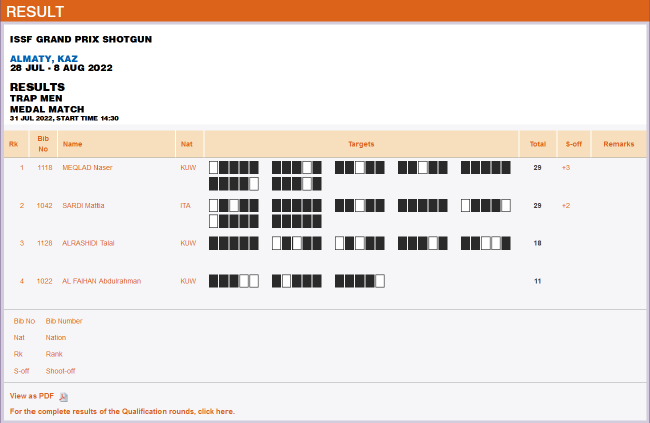Click the S-off column header
Viewport: 650px width, 423px height.
point(574,144)
